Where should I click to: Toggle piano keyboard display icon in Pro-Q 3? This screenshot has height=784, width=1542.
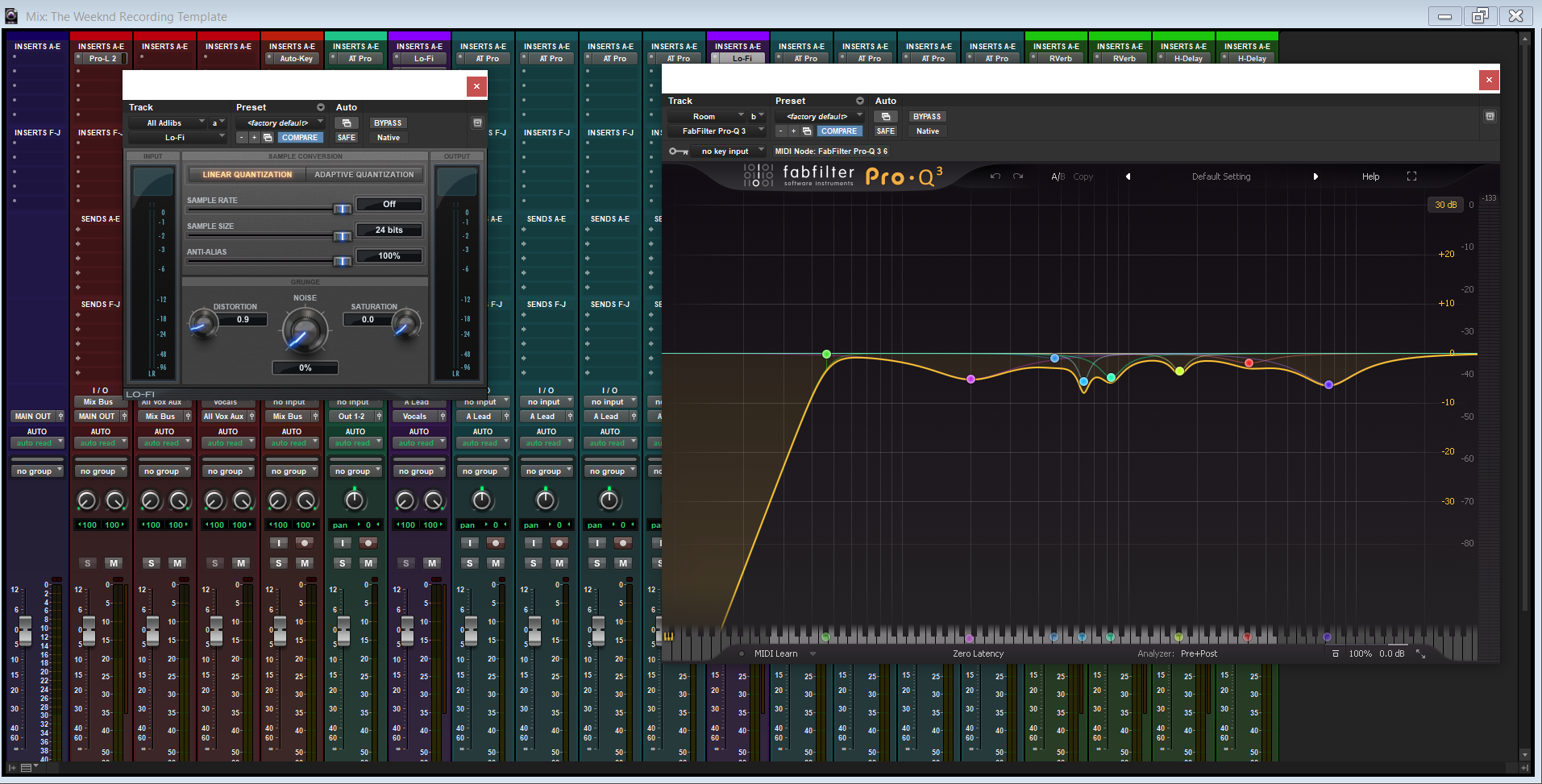click(x=668, y=637)
